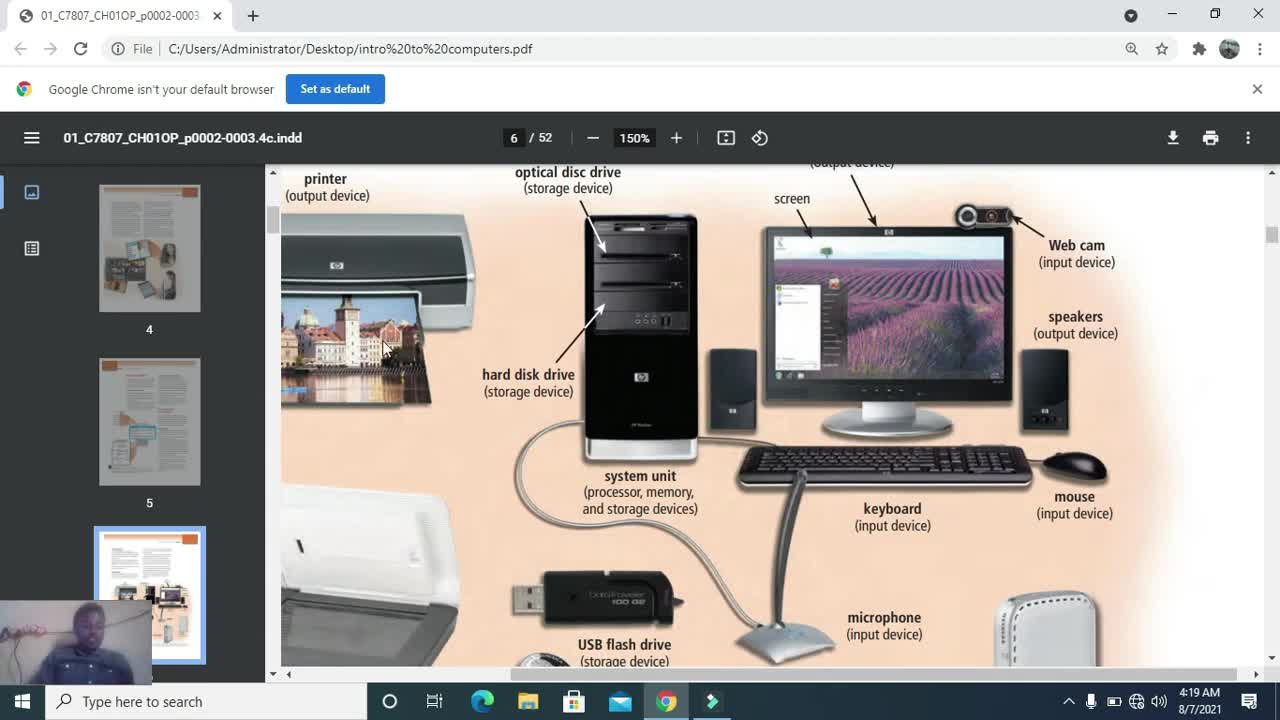Select page 4 thumbnail in sidebar
Viewport: 1280px width, 720px height.
150,248
